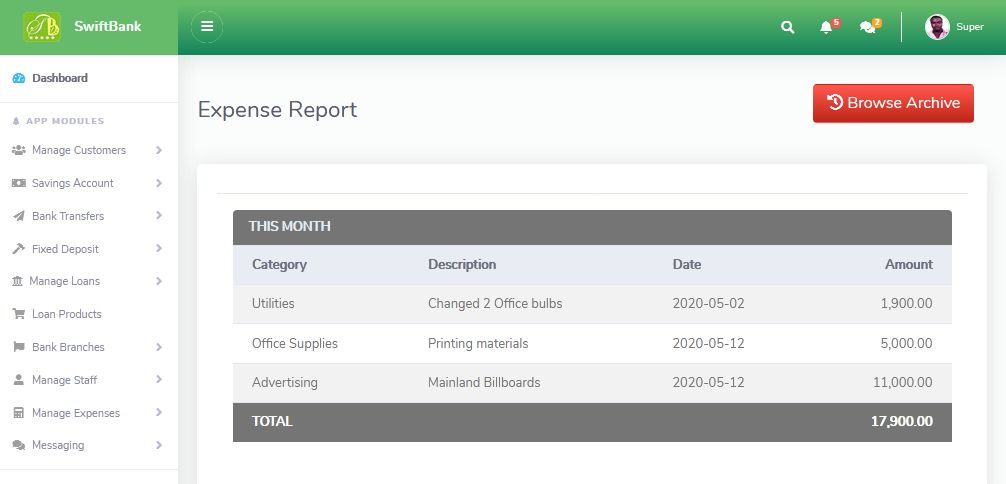Click the Super user avatar
The height and width of the screenshot is (484, 1006).
(x=937, y=27)
